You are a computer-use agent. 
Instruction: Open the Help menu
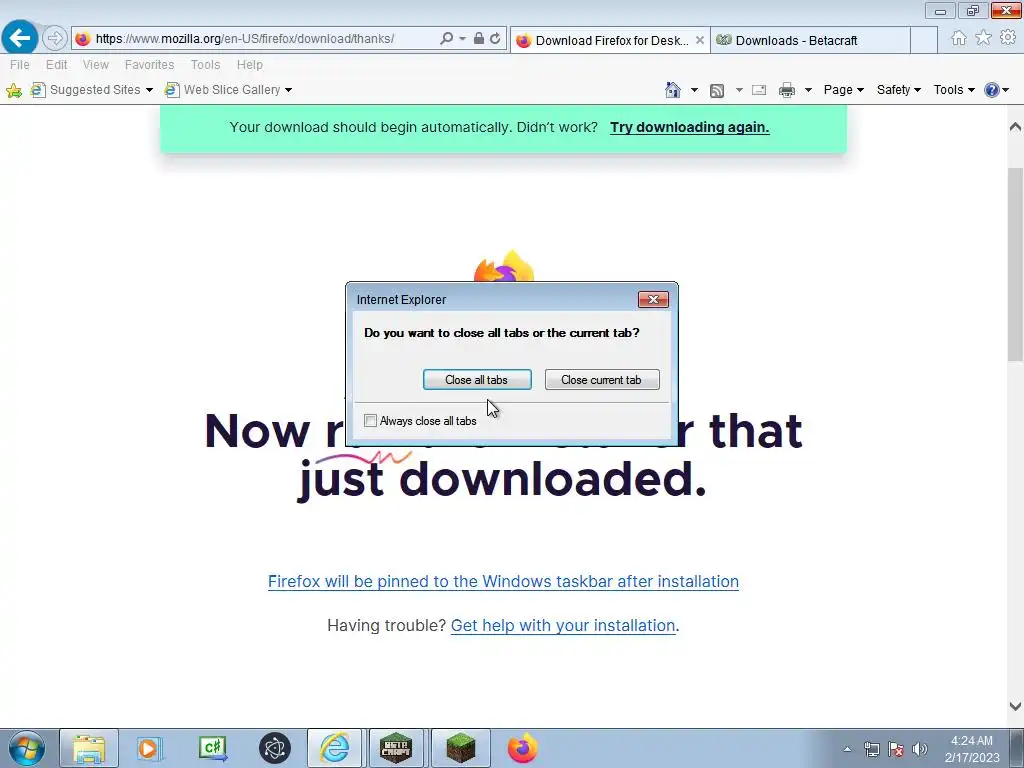249,65
